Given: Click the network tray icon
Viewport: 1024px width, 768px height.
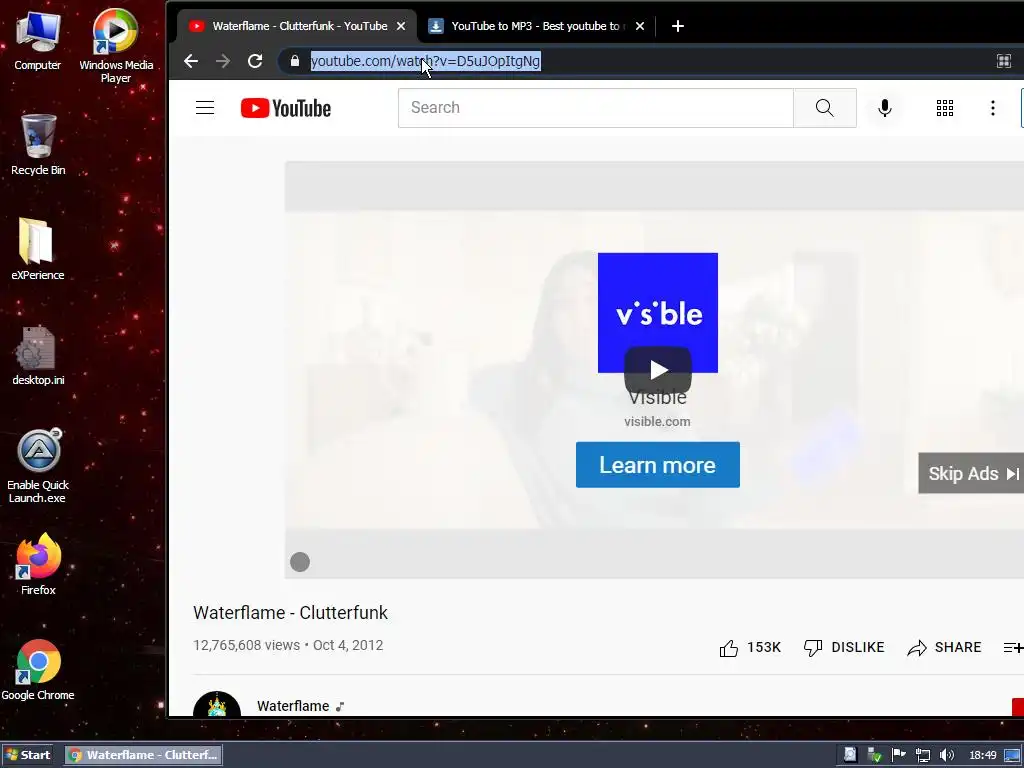Looking at the screenshot, I should 923,755.
